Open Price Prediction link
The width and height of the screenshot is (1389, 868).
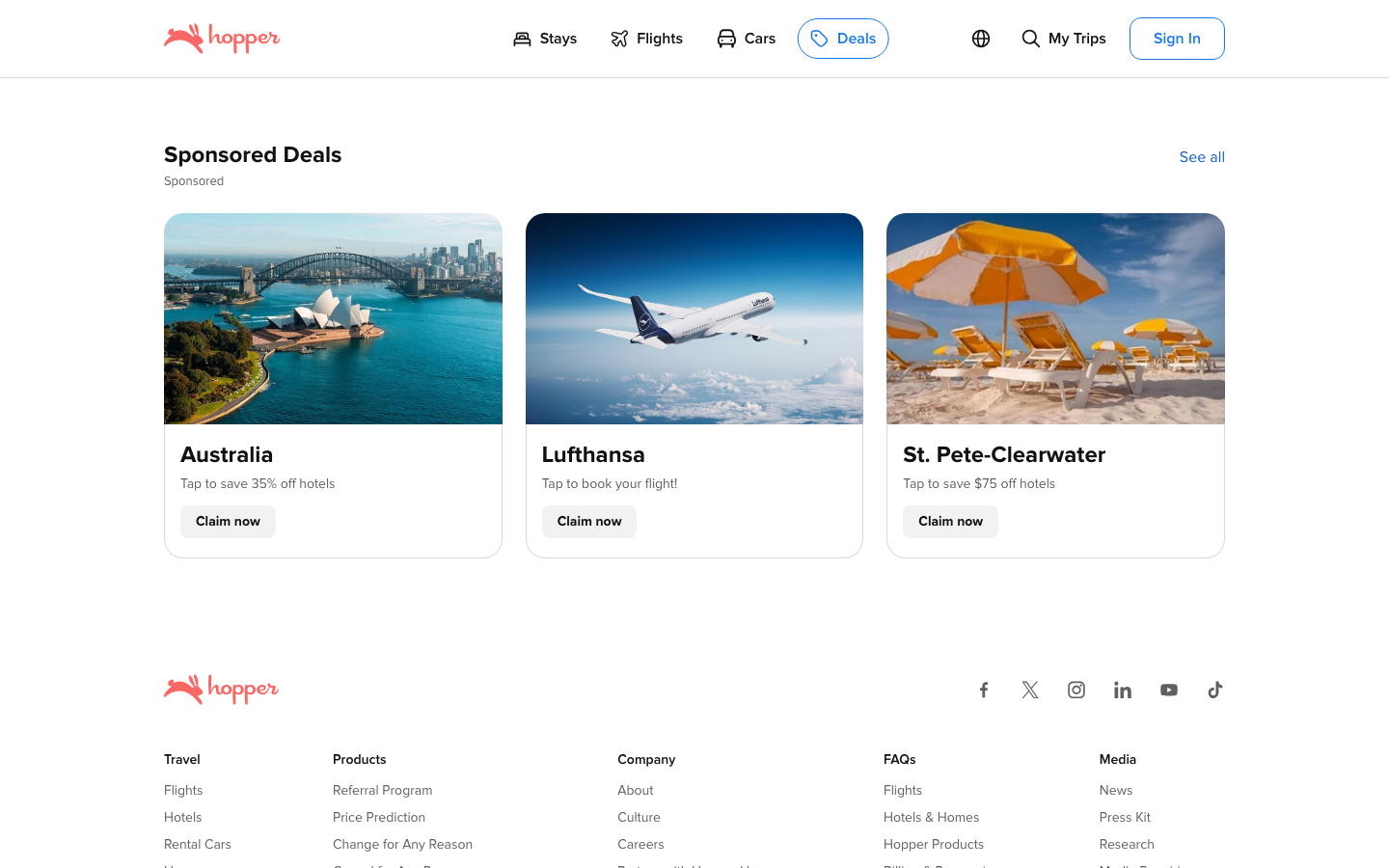point(379,817)
